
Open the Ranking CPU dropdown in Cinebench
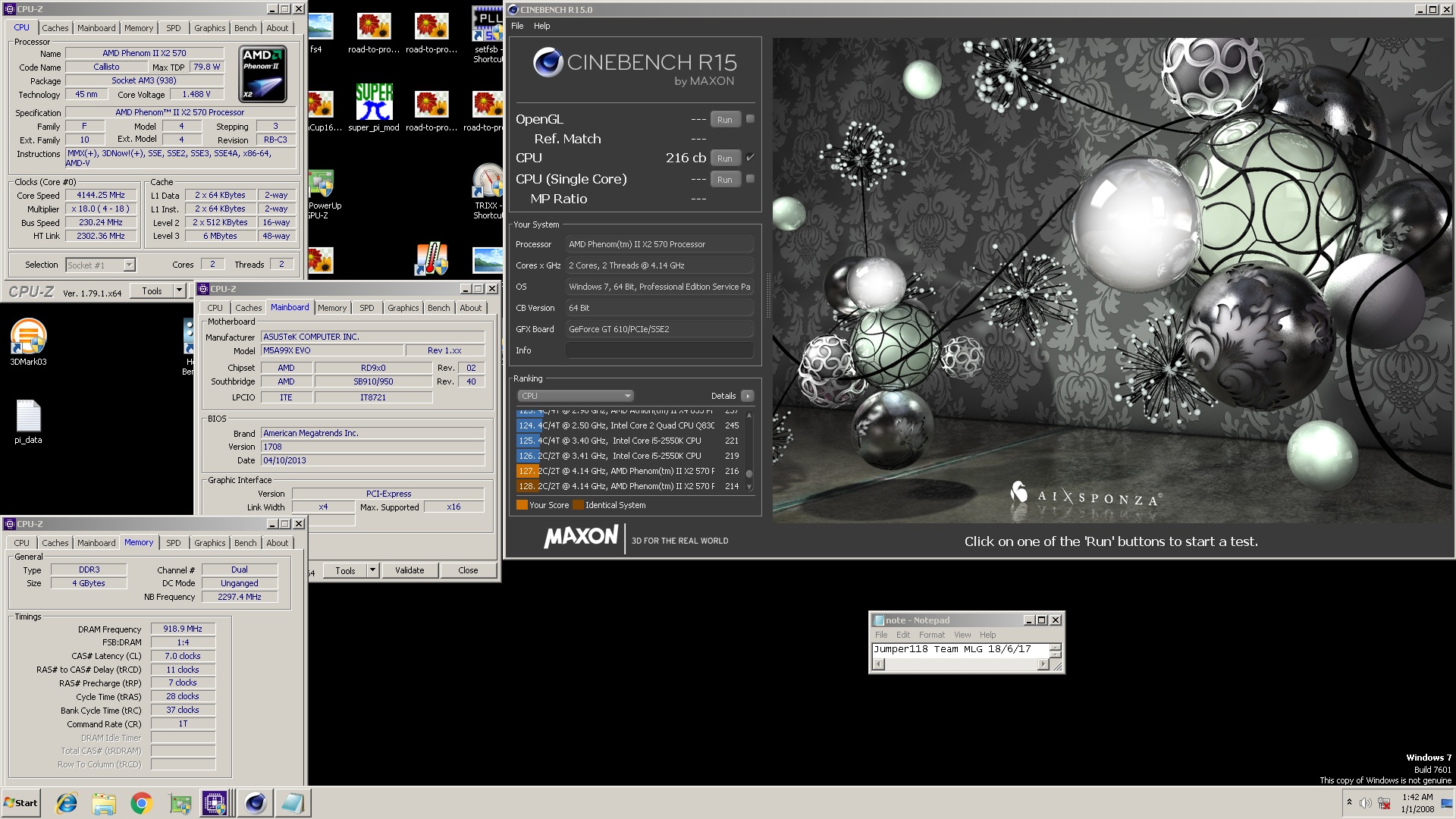point(576,396)
